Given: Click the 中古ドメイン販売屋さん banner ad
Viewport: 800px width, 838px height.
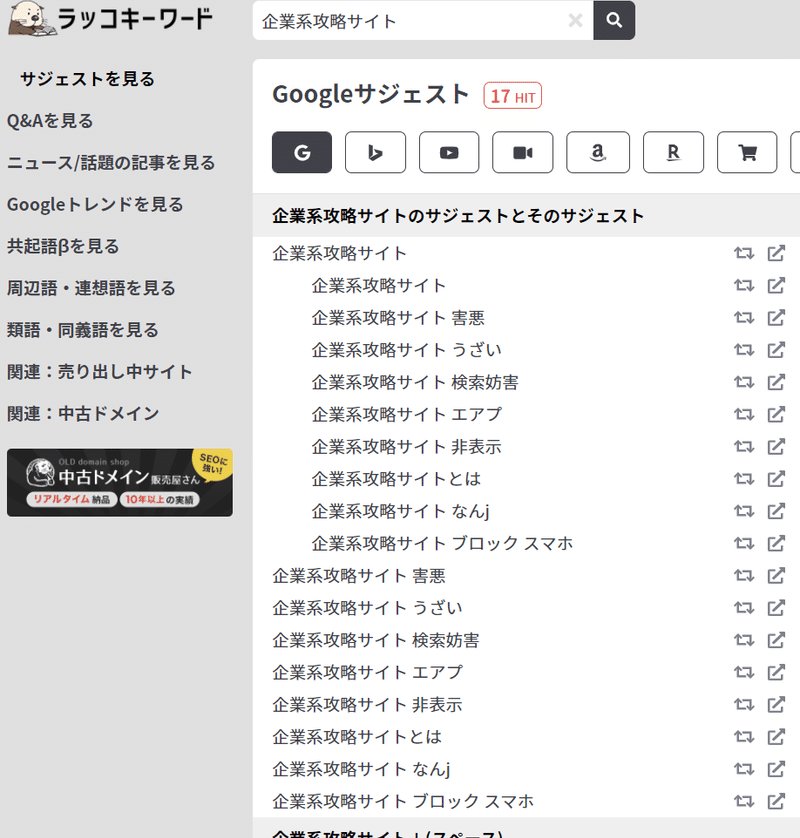Looking at the screenshot, I should point(120,483).
